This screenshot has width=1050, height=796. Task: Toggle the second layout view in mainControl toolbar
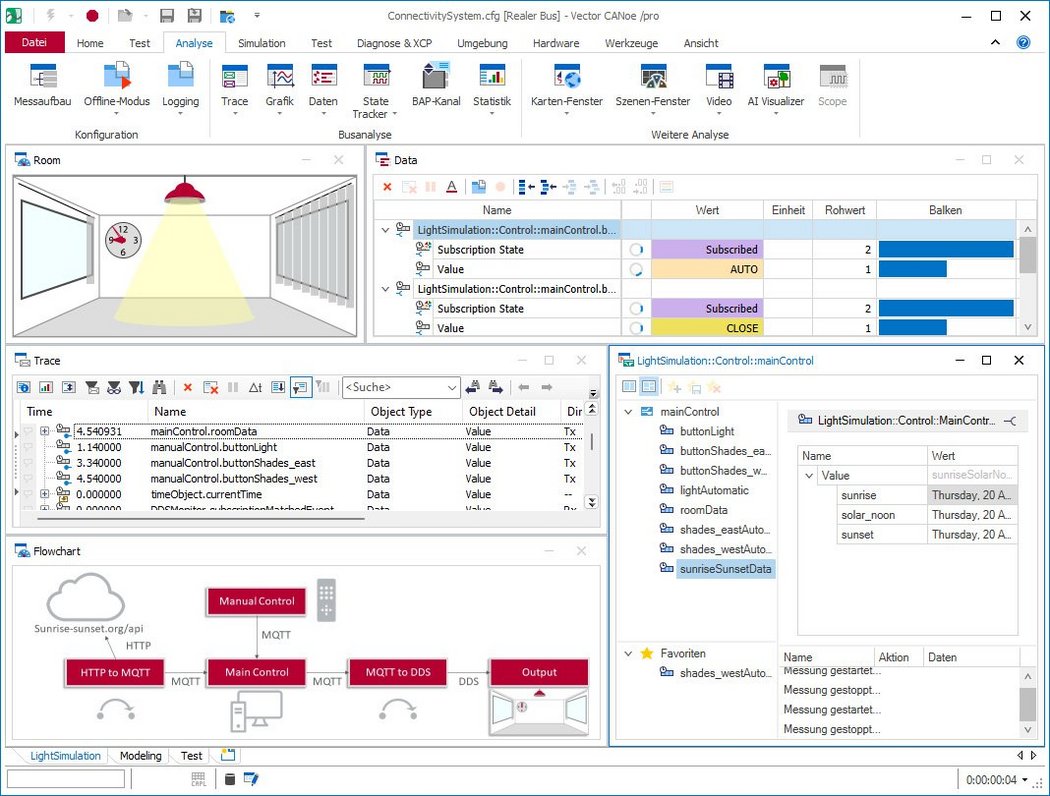[649, 386]
